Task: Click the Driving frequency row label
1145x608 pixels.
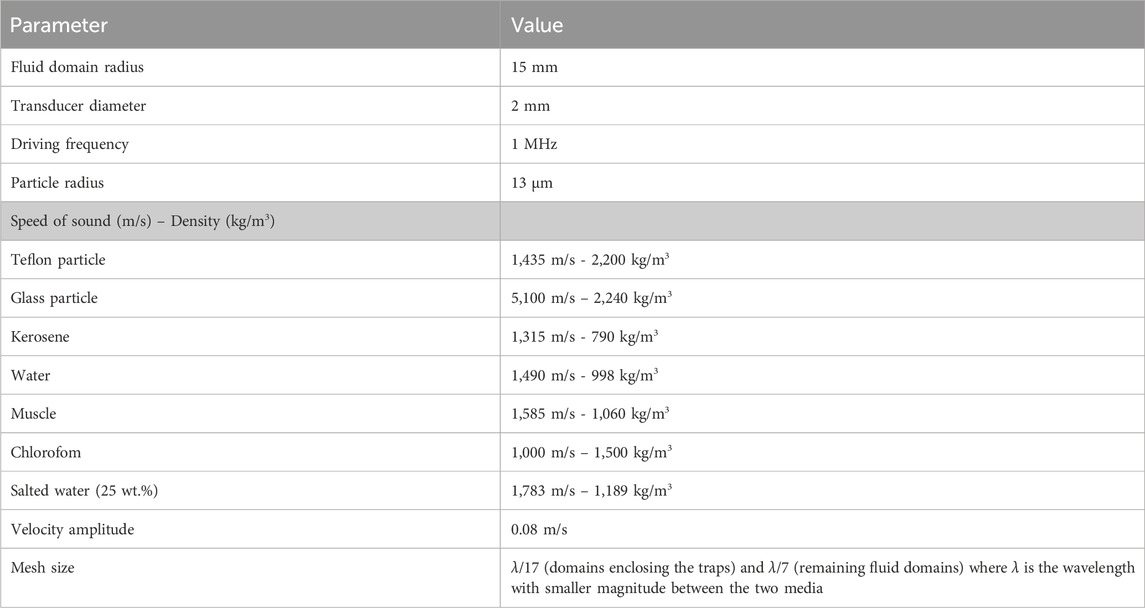Action: (x=69, y=145)
